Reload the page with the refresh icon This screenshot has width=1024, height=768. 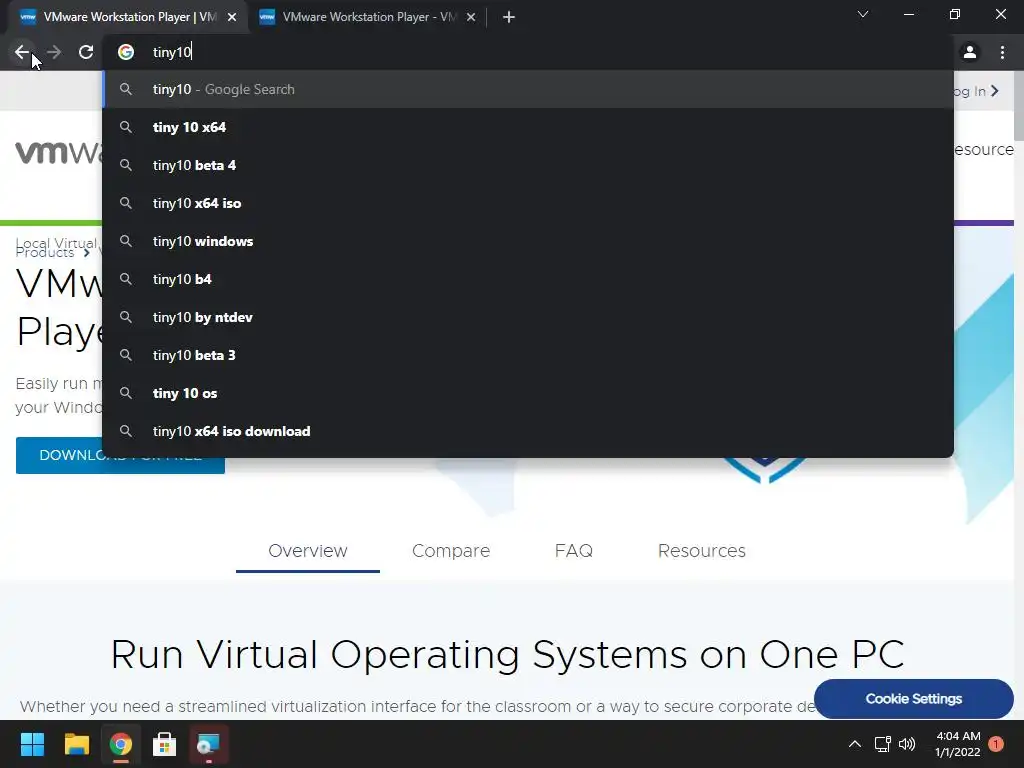pos(86,52)
